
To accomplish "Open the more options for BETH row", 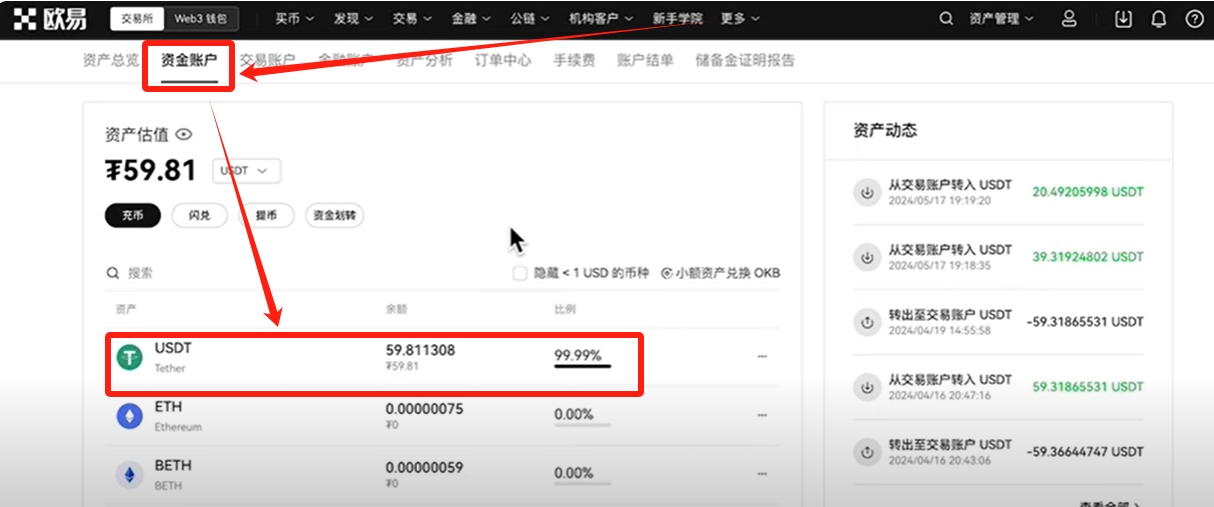I will pyautogui.click(x=762, y=475).
